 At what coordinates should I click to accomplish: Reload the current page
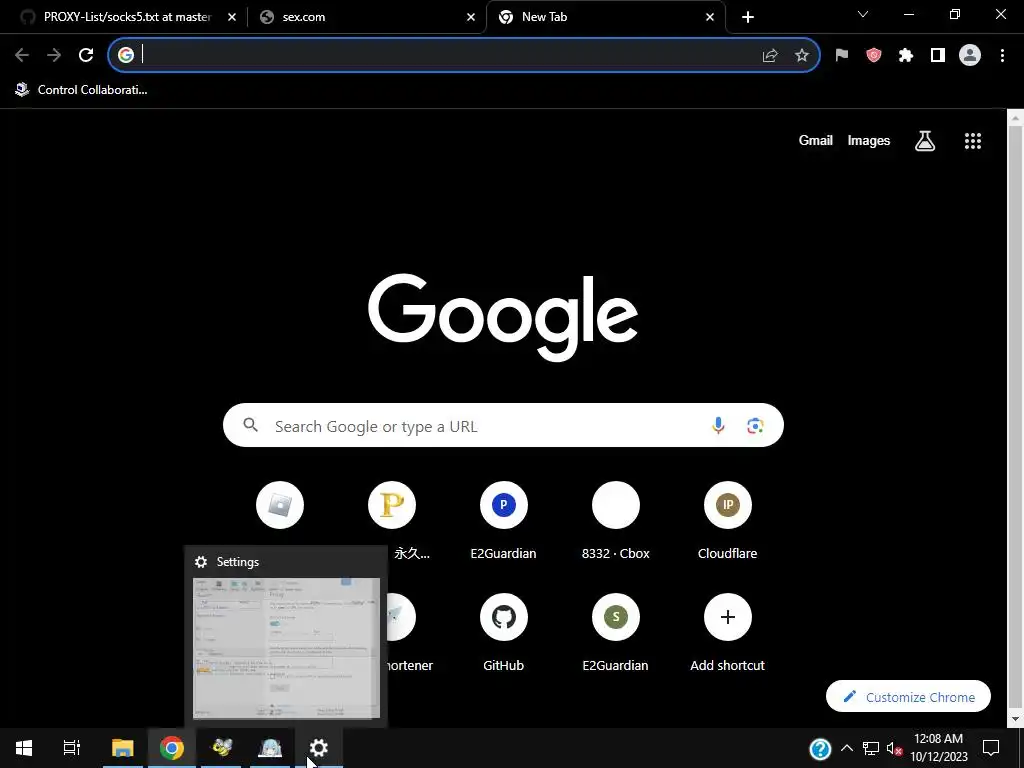click(86, 56)
